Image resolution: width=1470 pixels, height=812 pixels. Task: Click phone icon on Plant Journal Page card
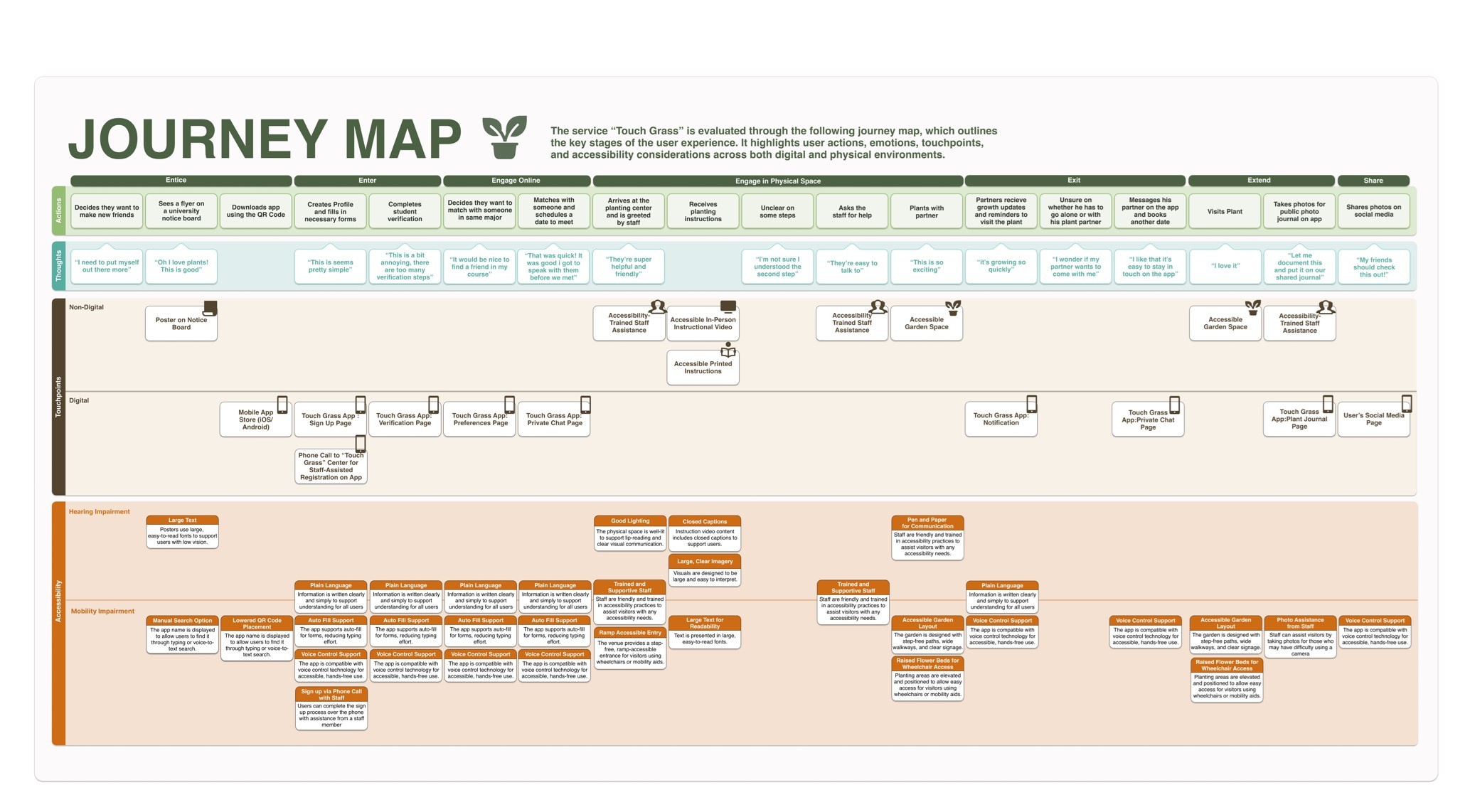pyautogui.click(x=1327, y=404)
